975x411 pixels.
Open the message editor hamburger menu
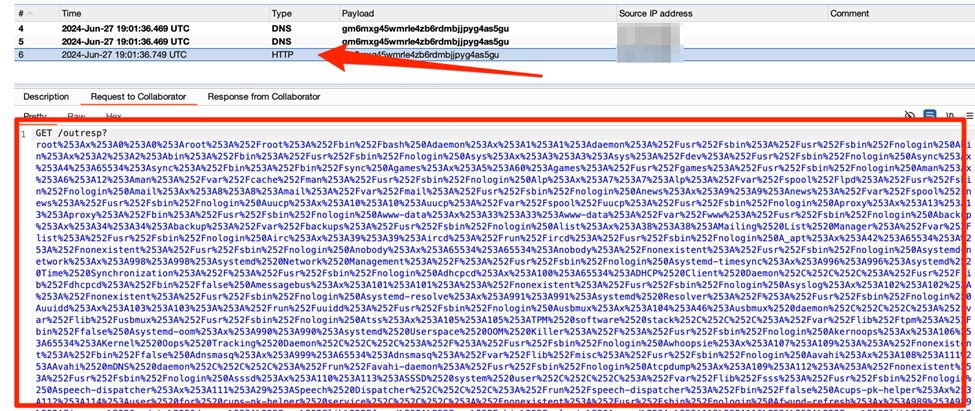[968, 115]
